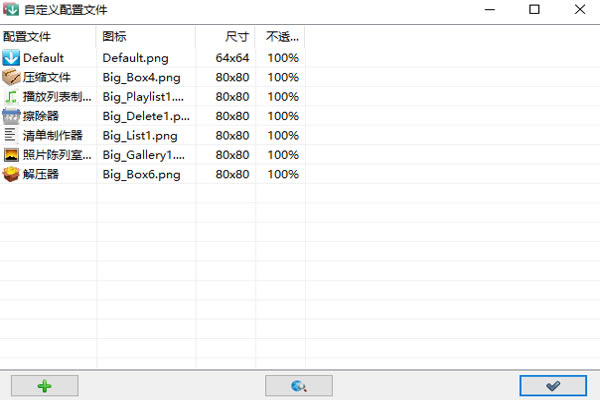Select the 照片陈列室 gallery icon
Screen dimensions: 600x400
click(x=11, y=155)
